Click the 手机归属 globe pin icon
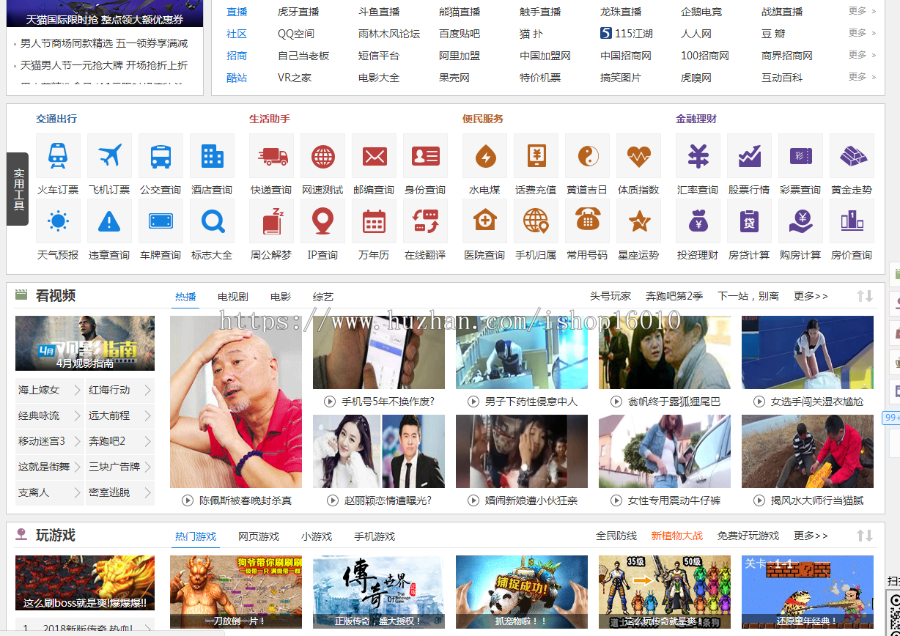The image size is (900, 636). click(x=536, y=221)
